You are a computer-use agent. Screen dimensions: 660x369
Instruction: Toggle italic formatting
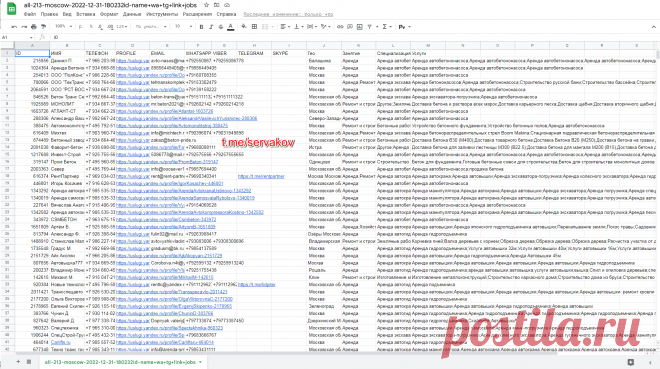(x=211, y=27)
